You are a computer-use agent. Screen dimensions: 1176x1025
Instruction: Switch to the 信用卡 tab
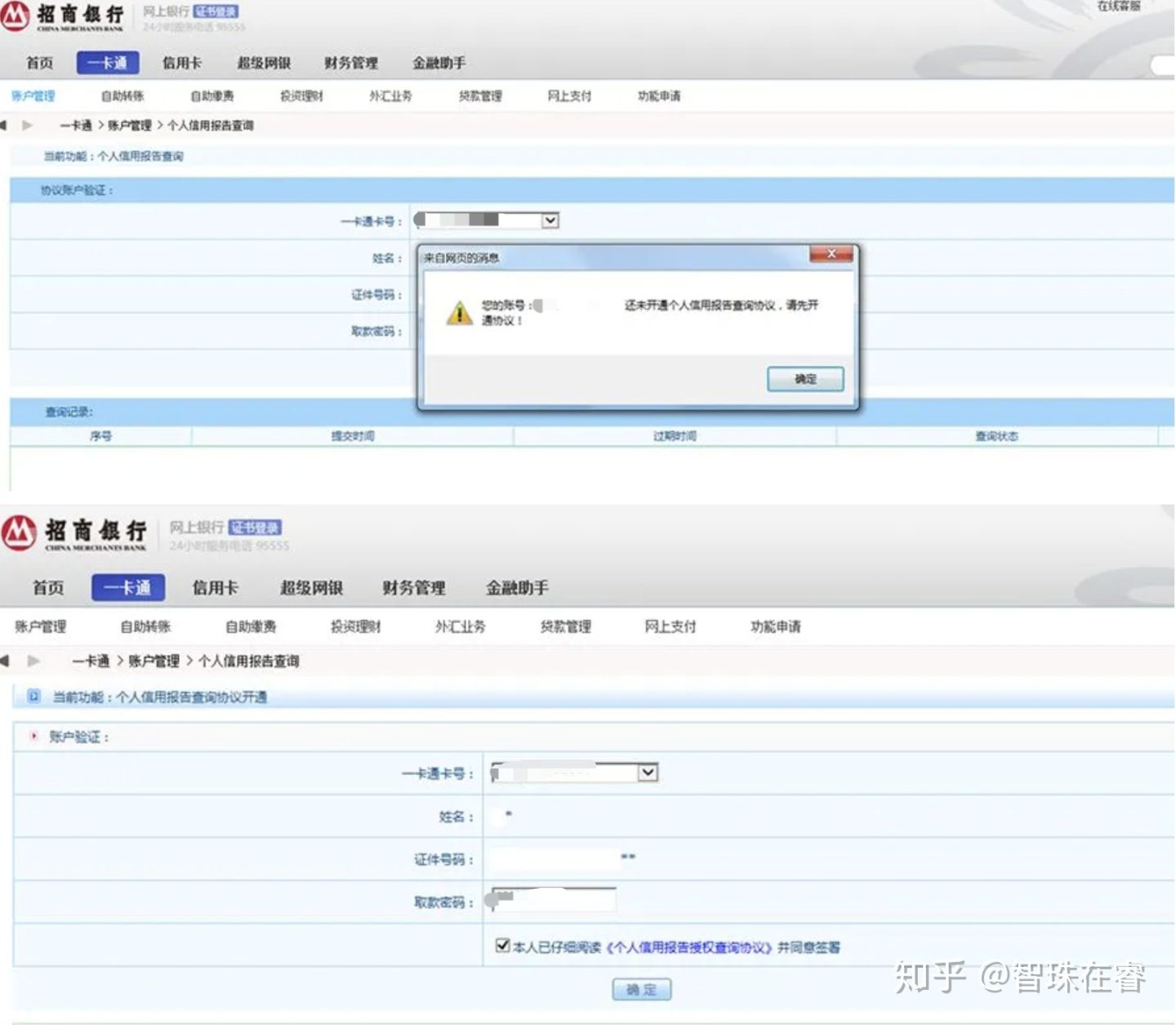[181, 62]
